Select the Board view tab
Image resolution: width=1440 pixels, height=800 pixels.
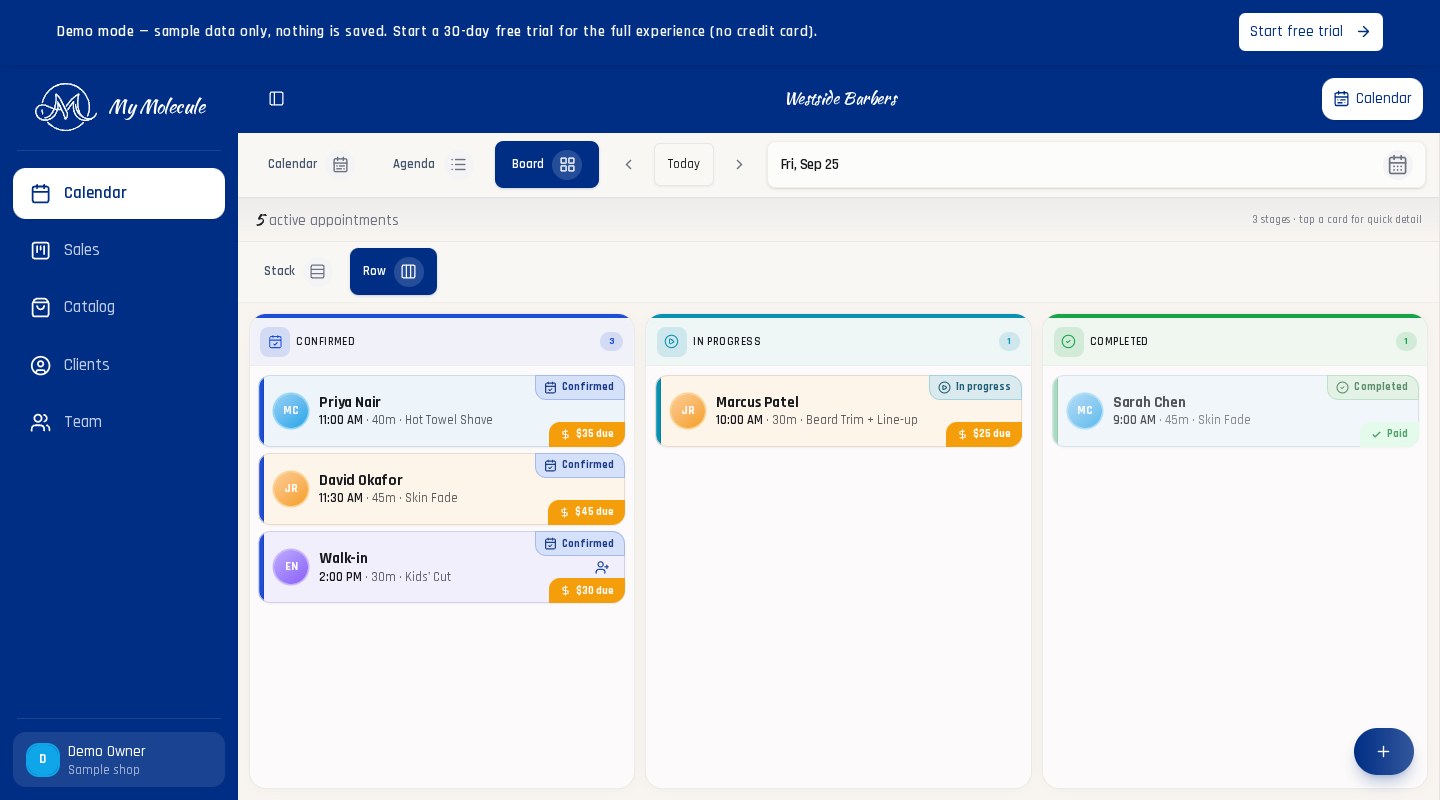pyautogui.click(x=547, y=165)
